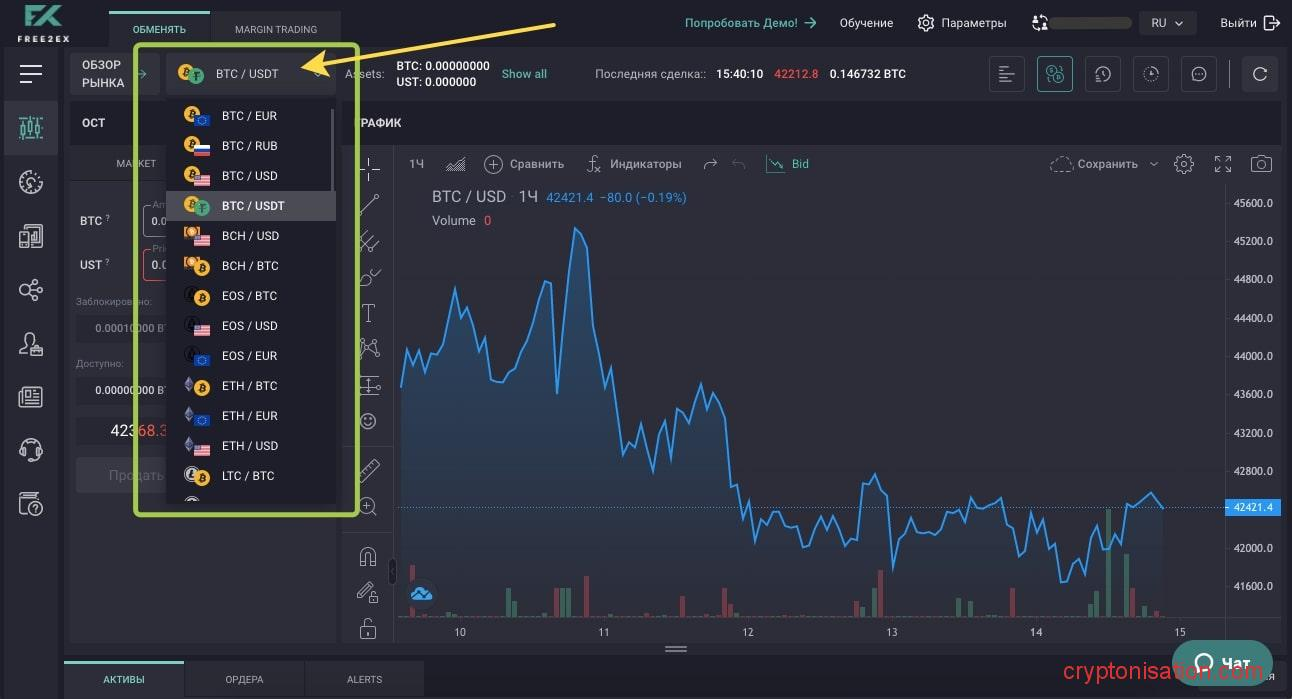Select the magnet mode drawing tool
This screenshot has width=1292, height=699.
[x=368, y=557]
